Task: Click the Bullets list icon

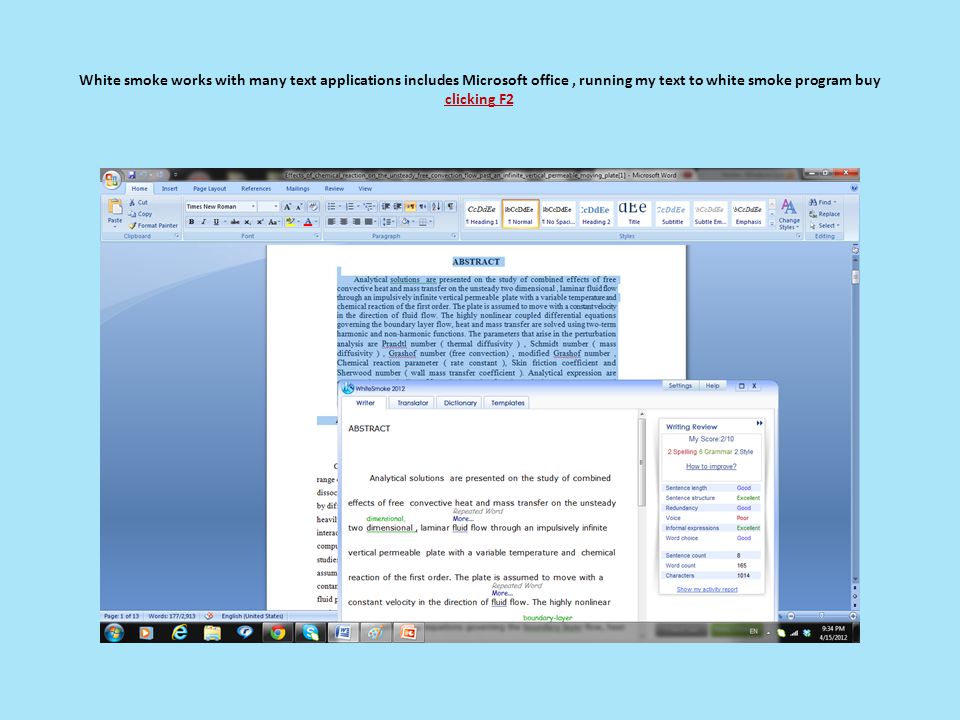Action: coord(331,207)
